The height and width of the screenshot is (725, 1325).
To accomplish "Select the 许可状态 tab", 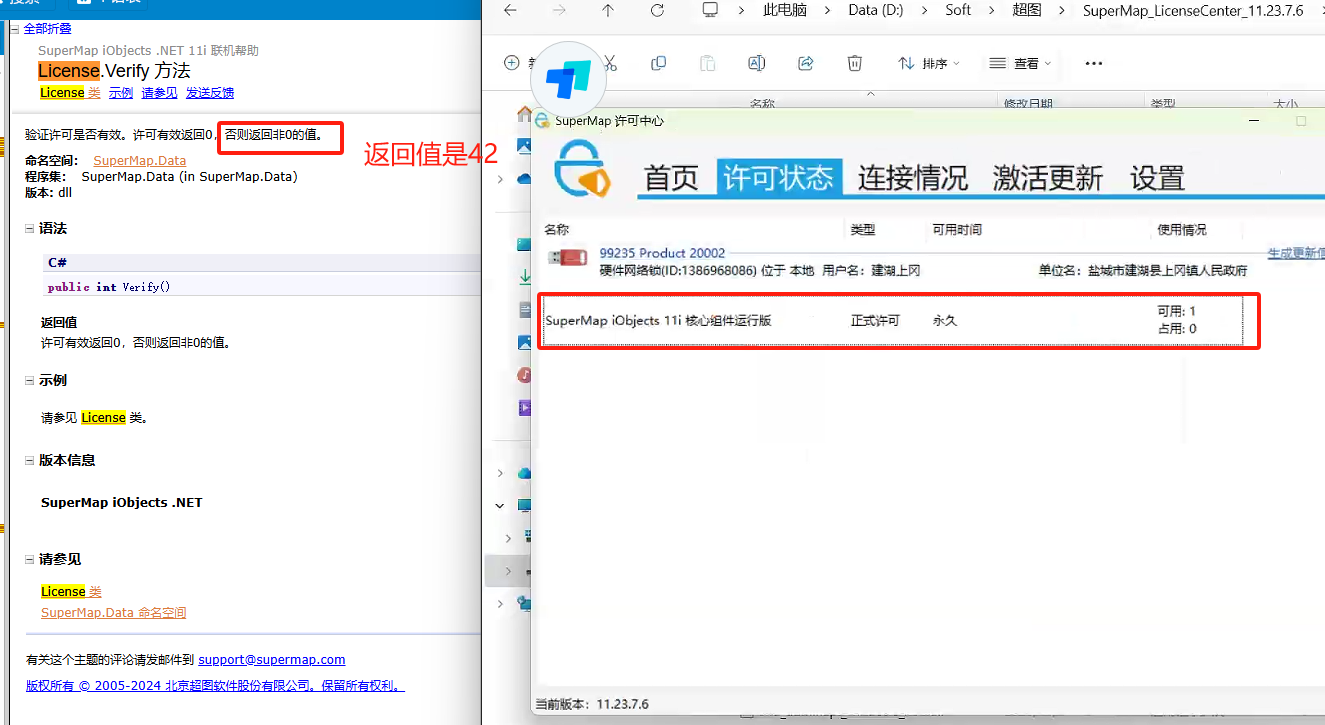I will (778, 178).
